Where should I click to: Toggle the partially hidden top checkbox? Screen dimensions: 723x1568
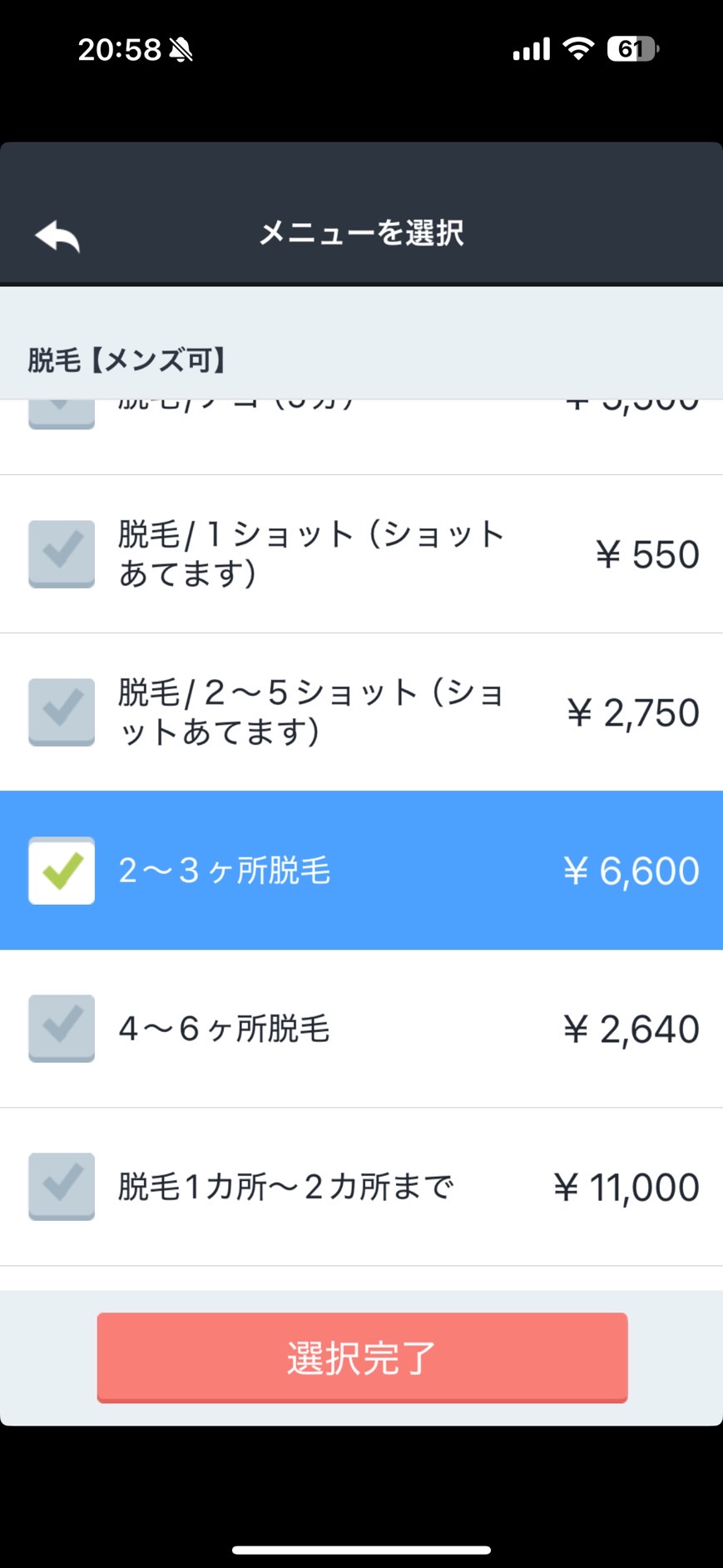[62, 414]
